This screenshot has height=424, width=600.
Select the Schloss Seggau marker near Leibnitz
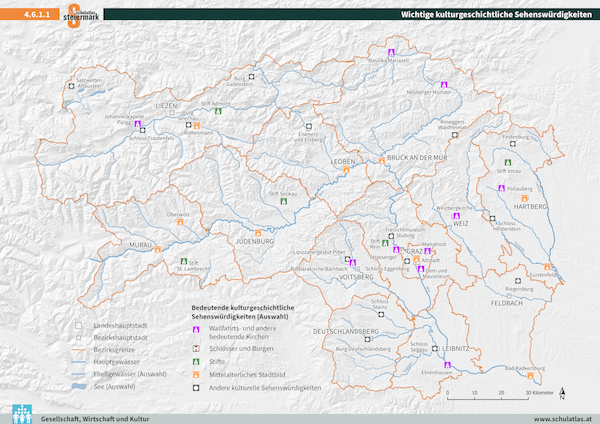pyautogui.click(x=435, y=349)
